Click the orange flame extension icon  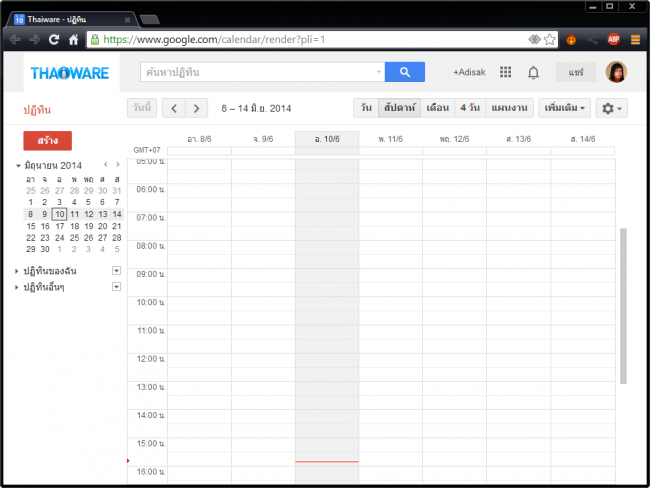click(571, 39)
